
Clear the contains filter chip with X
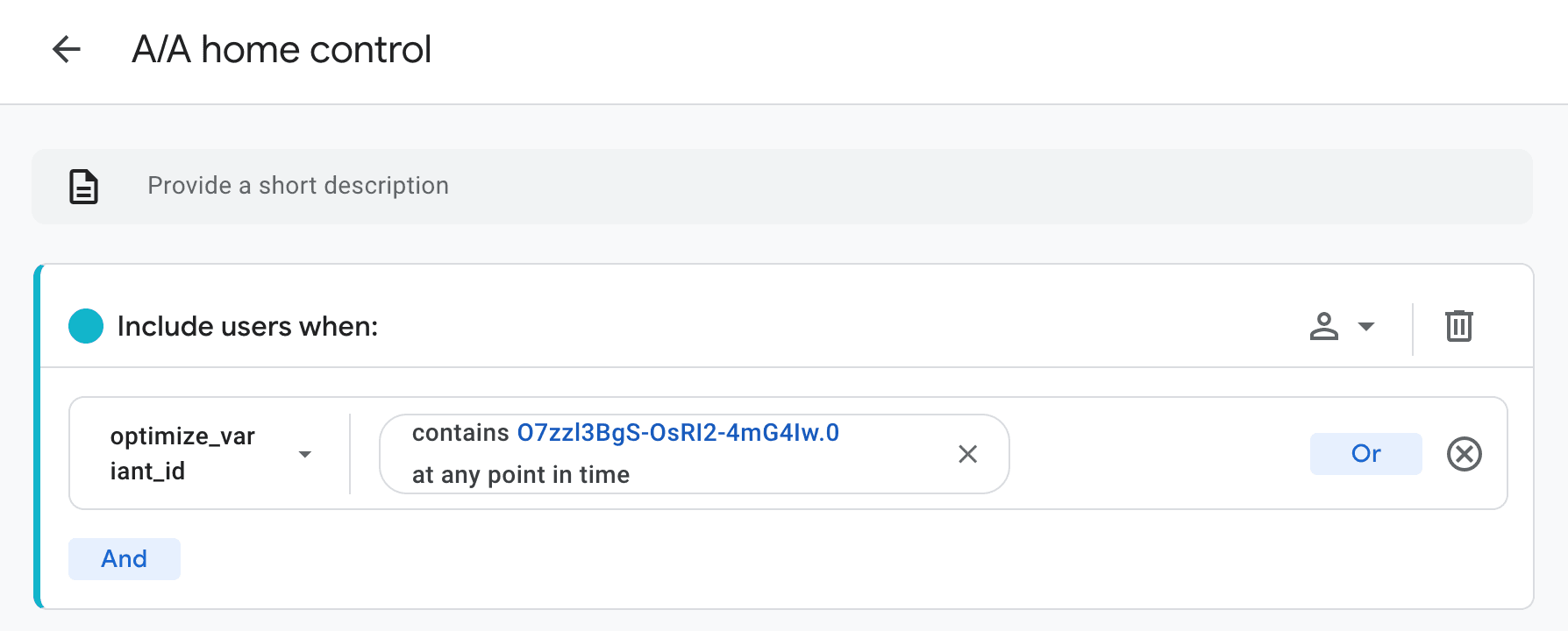pyautogui.click(x=967, y=454)
